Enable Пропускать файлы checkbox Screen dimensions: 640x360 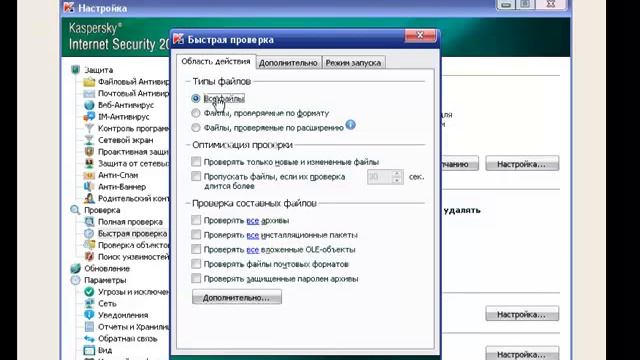point(196,176)
